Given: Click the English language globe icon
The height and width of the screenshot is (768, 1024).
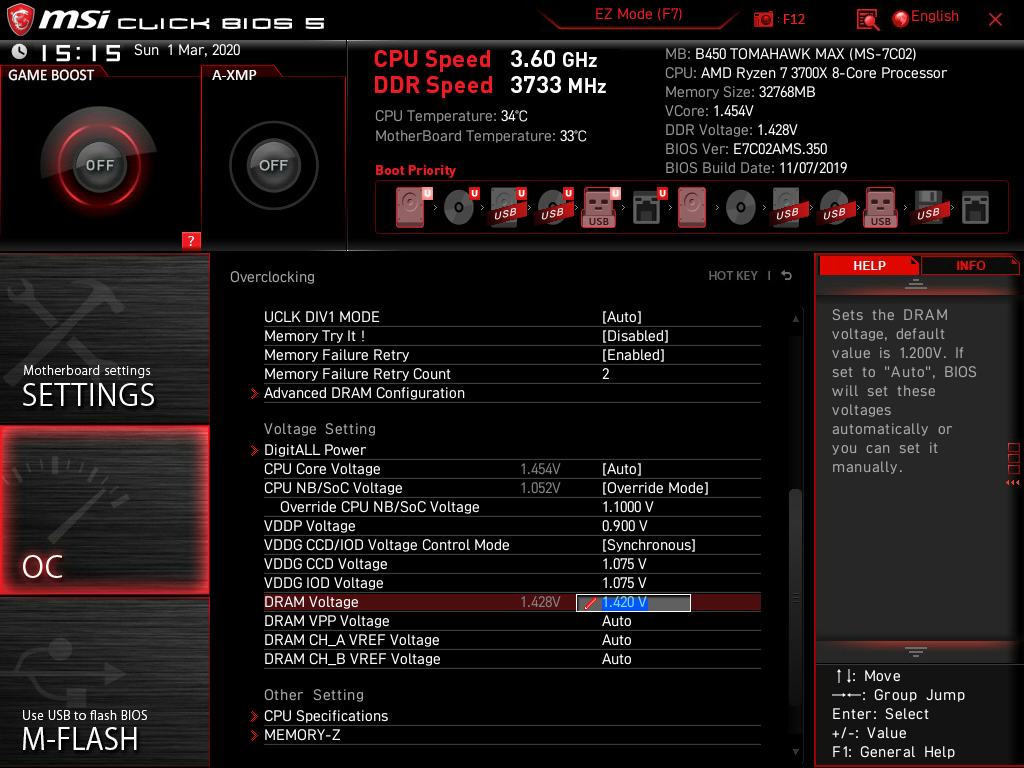Looking at the screenshot, I should (901, 19).
